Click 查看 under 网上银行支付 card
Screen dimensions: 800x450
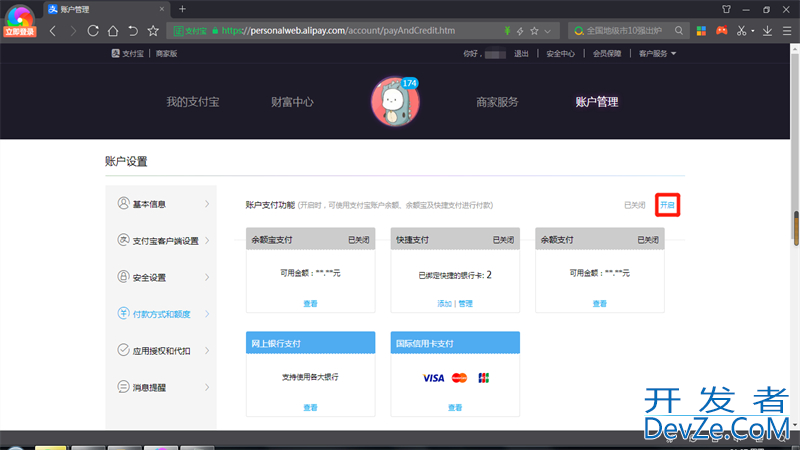pyautogui.click(x=310, y=408)
